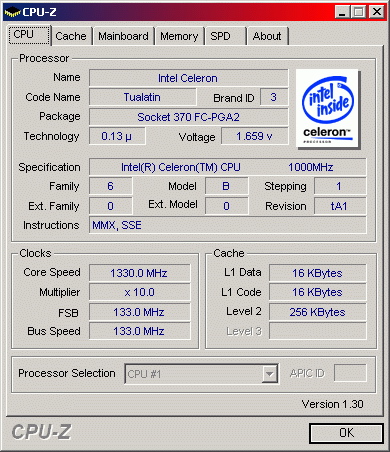Click the FSB value 133.0 MHz
Image resolution: width=390 pixels, height=452 pixels.
point(140,312)
